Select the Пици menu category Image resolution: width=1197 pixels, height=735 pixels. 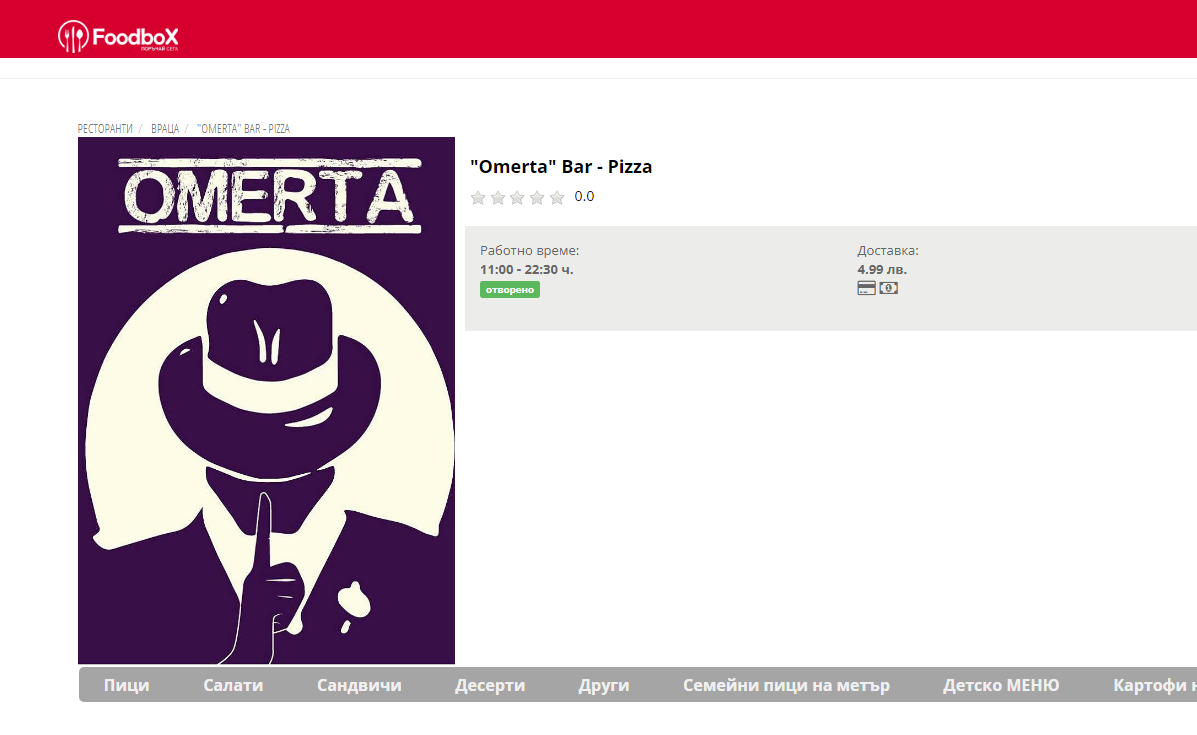[x=127, y=685]
